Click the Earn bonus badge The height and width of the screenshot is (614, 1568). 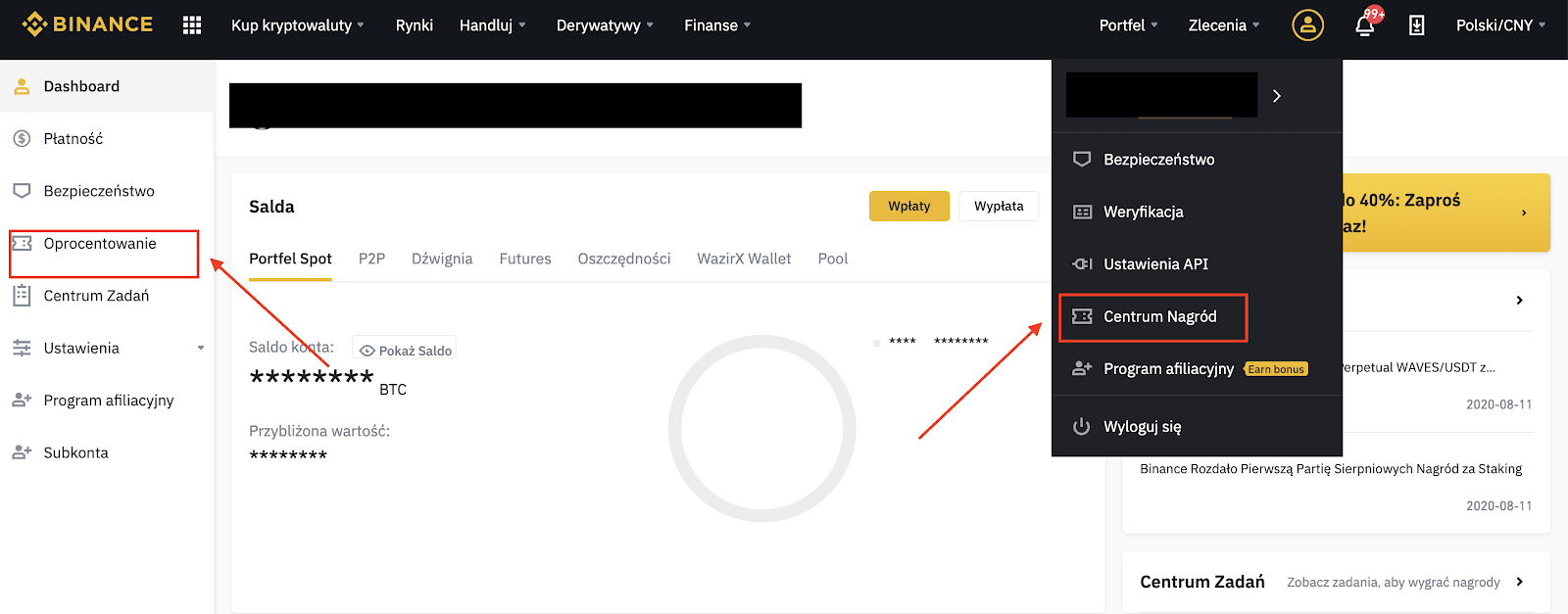tap(1276, 369)
